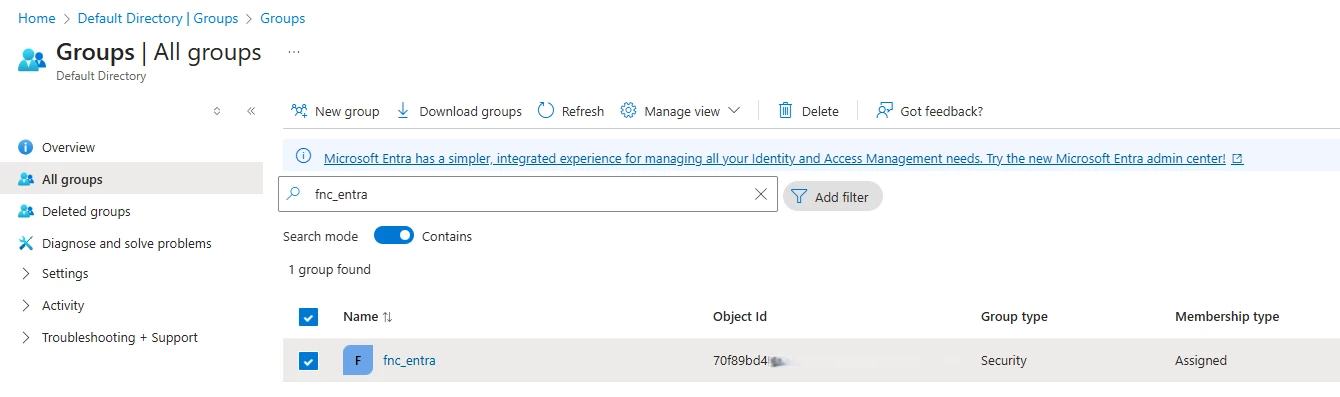Click the New group icon
The image size is (1340, 397).
pyautogui.click(x=299, y=111)
